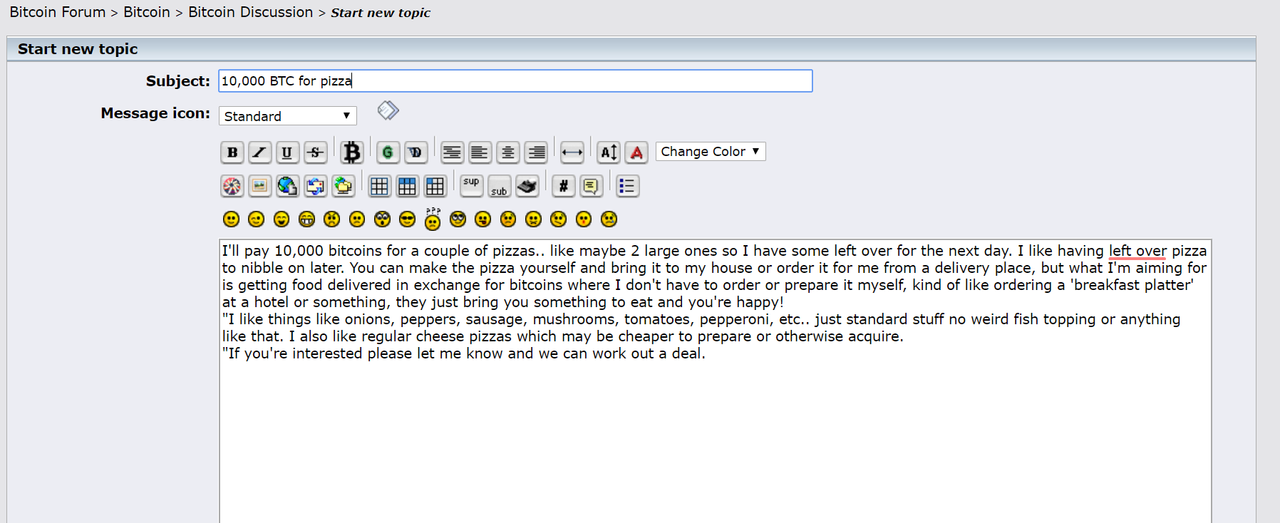Viewport: 1280px width, 523px height.
Task: Apply strikethrough formatting
Action: 316,152
